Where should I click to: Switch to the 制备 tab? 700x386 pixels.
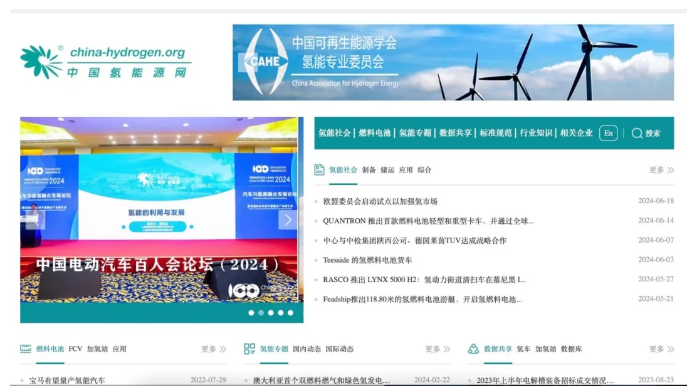click(x=369, y=170)
